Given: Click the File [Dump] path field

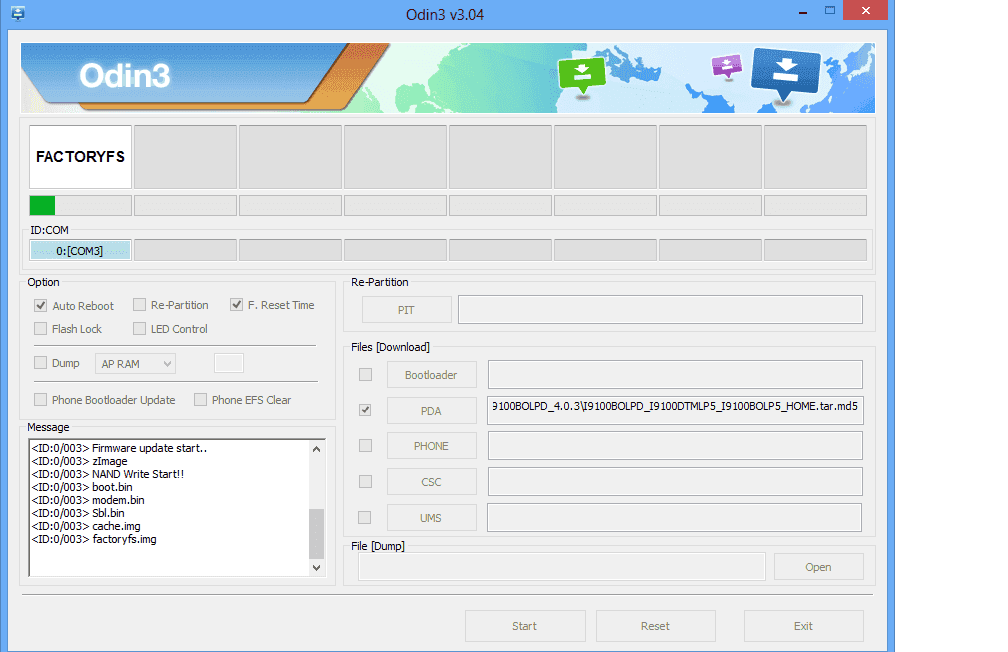Looking at the screenshot, I should 562,566.
